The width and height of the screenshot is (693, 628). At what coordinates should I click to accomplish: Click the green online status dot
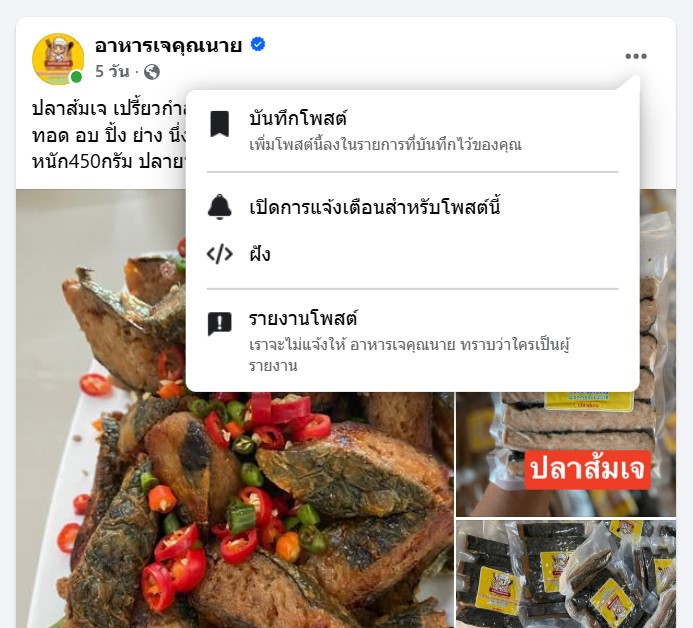point(76,77)
